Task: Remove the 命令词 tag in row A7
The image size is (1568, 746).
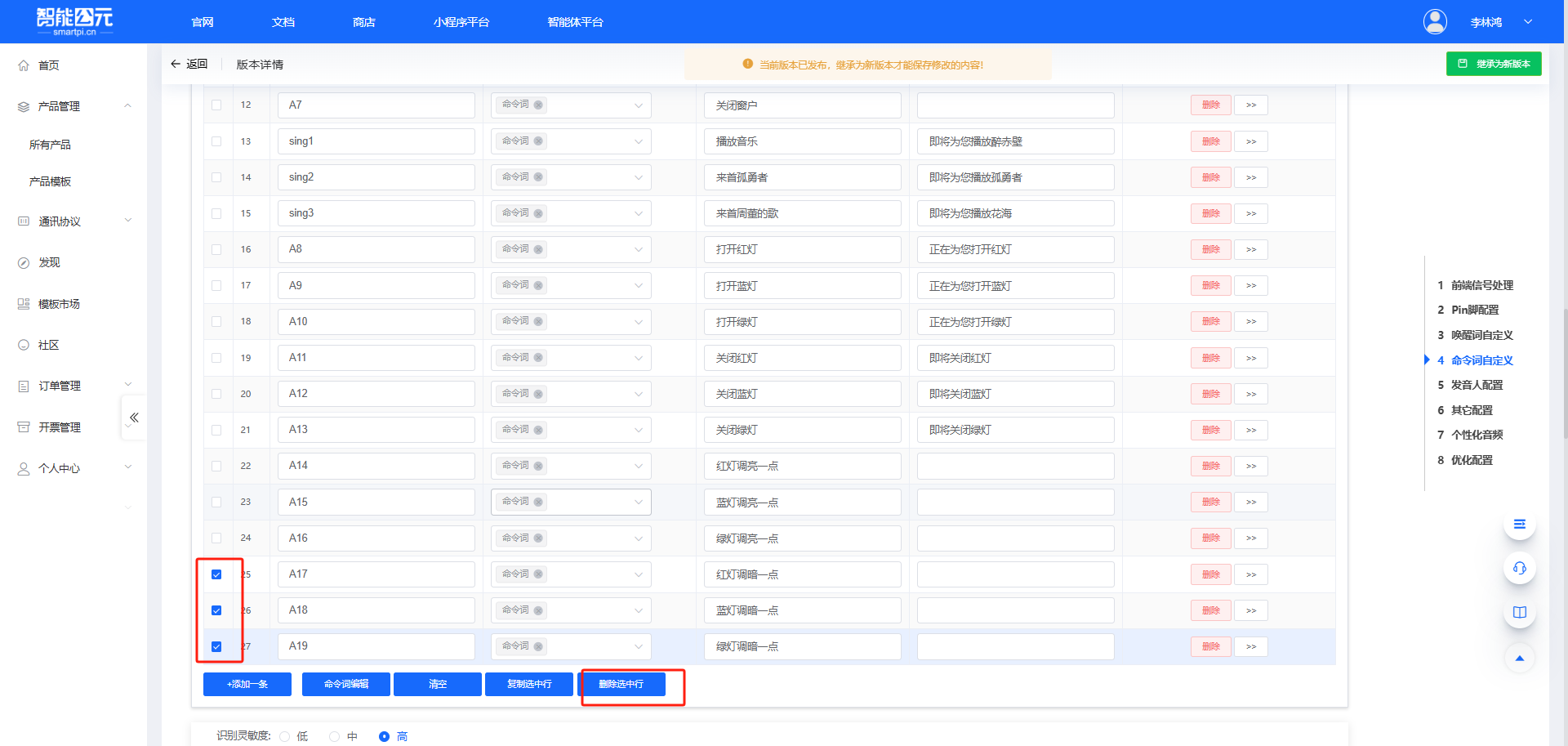Action: coord(538,105)
